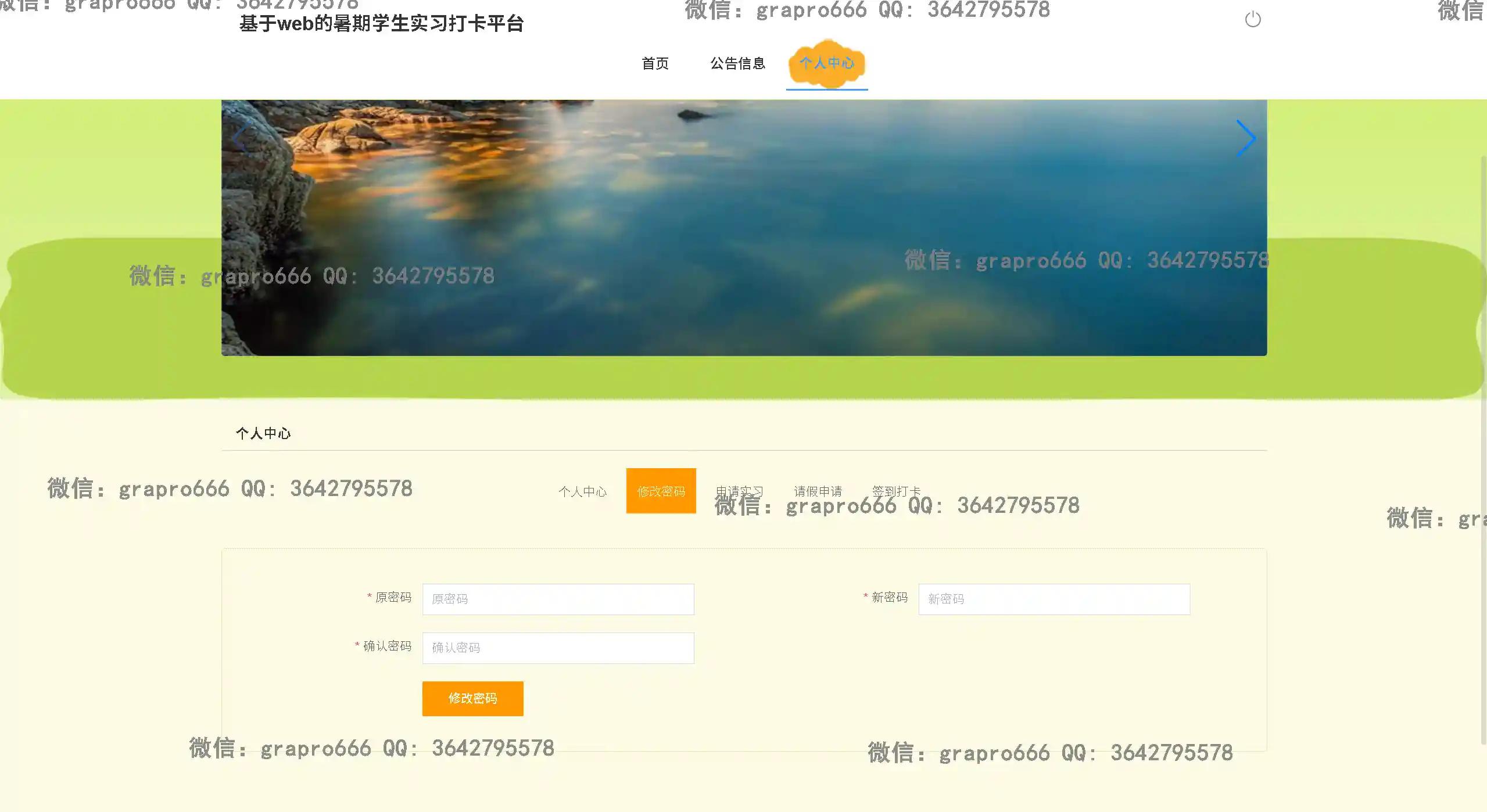This screenshot has height=812, width=1487.
Task: Click the power logout icon
Action: 1252,20
